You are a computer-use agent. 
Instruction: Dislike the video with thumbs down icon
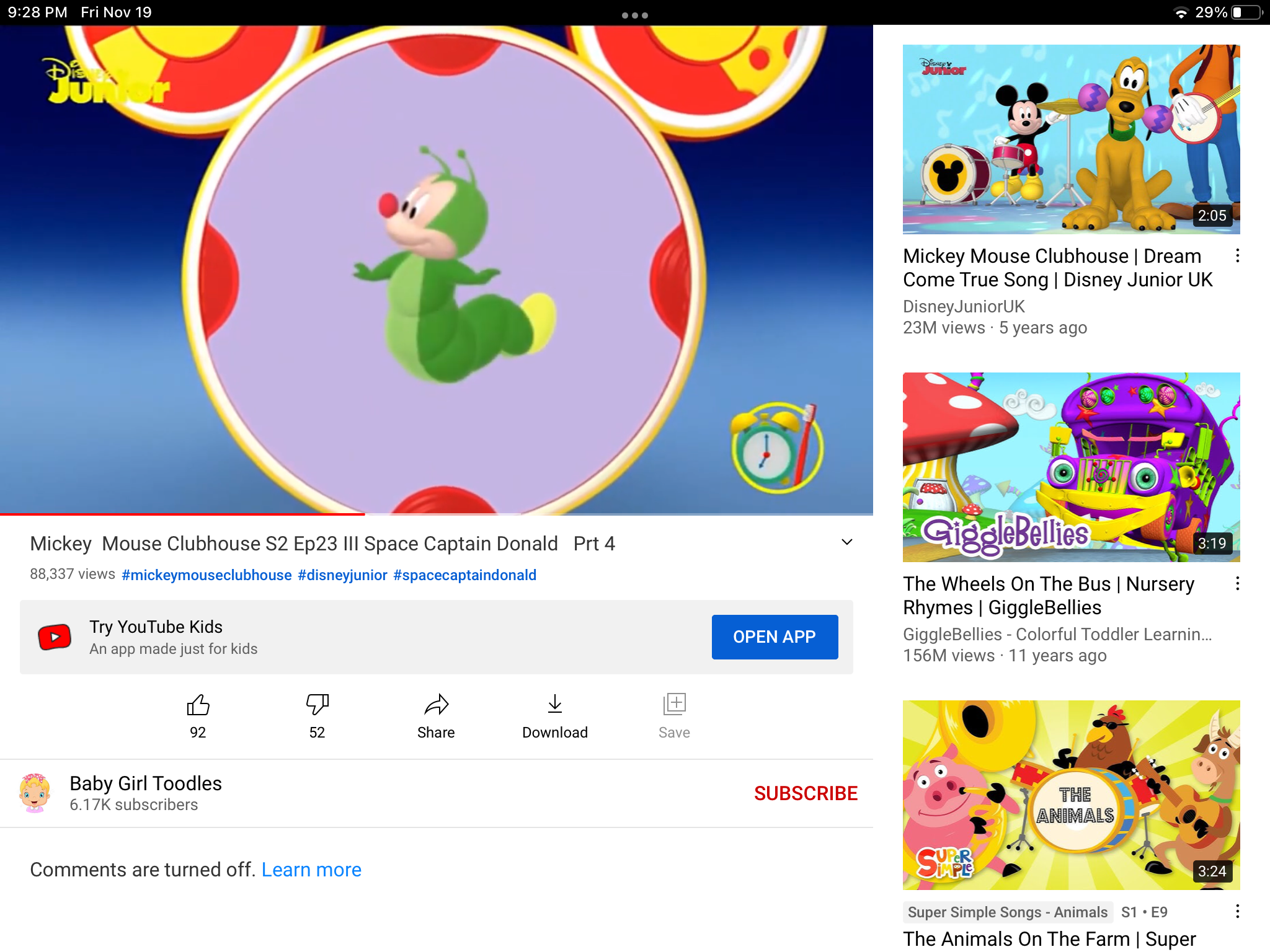point(317,705)
